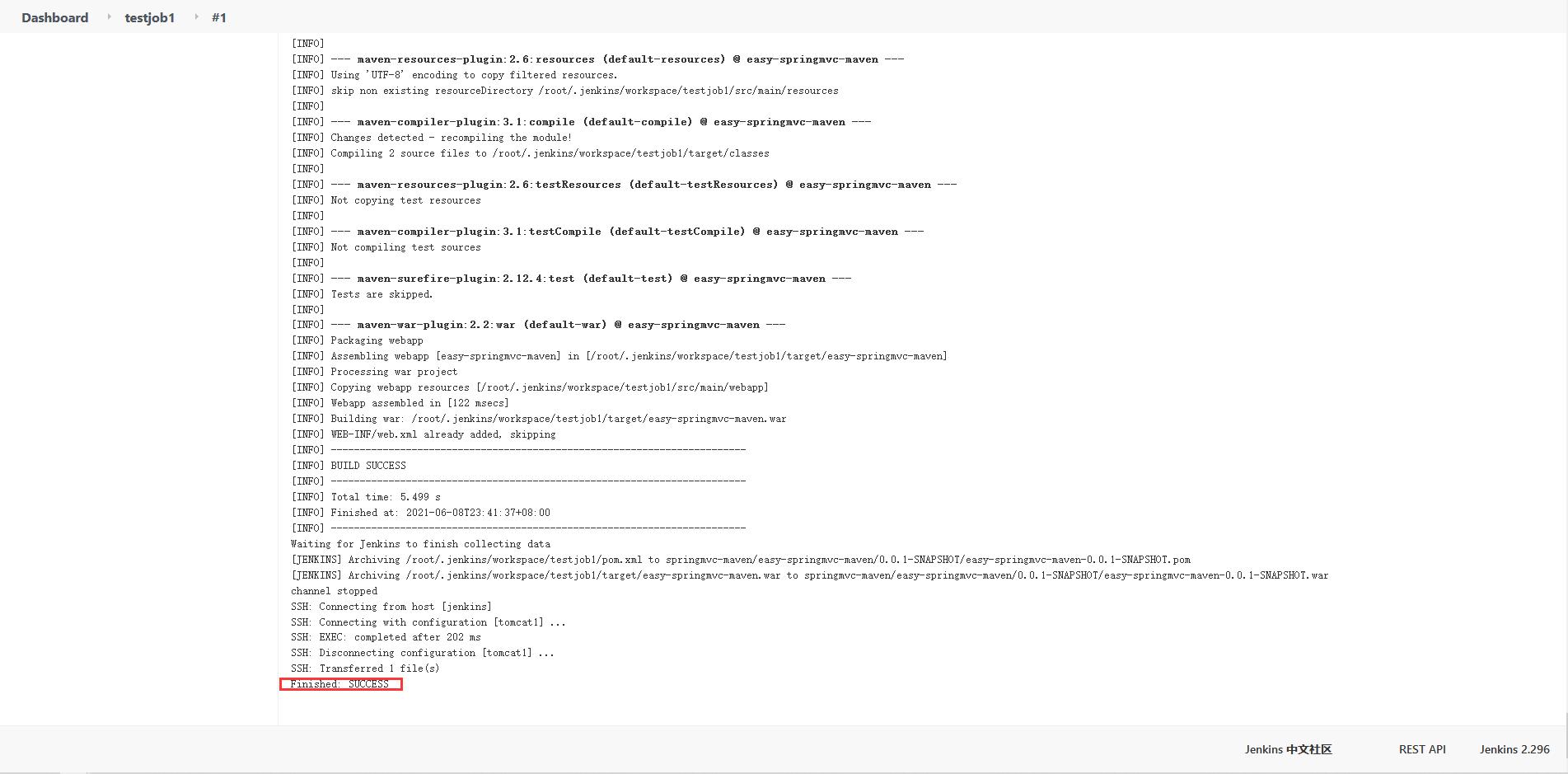Viewport: 1568px width, 774px height.
Task: Select 'SSH: Connecting from host [jenkins]' line
Action: pos(391,607)
